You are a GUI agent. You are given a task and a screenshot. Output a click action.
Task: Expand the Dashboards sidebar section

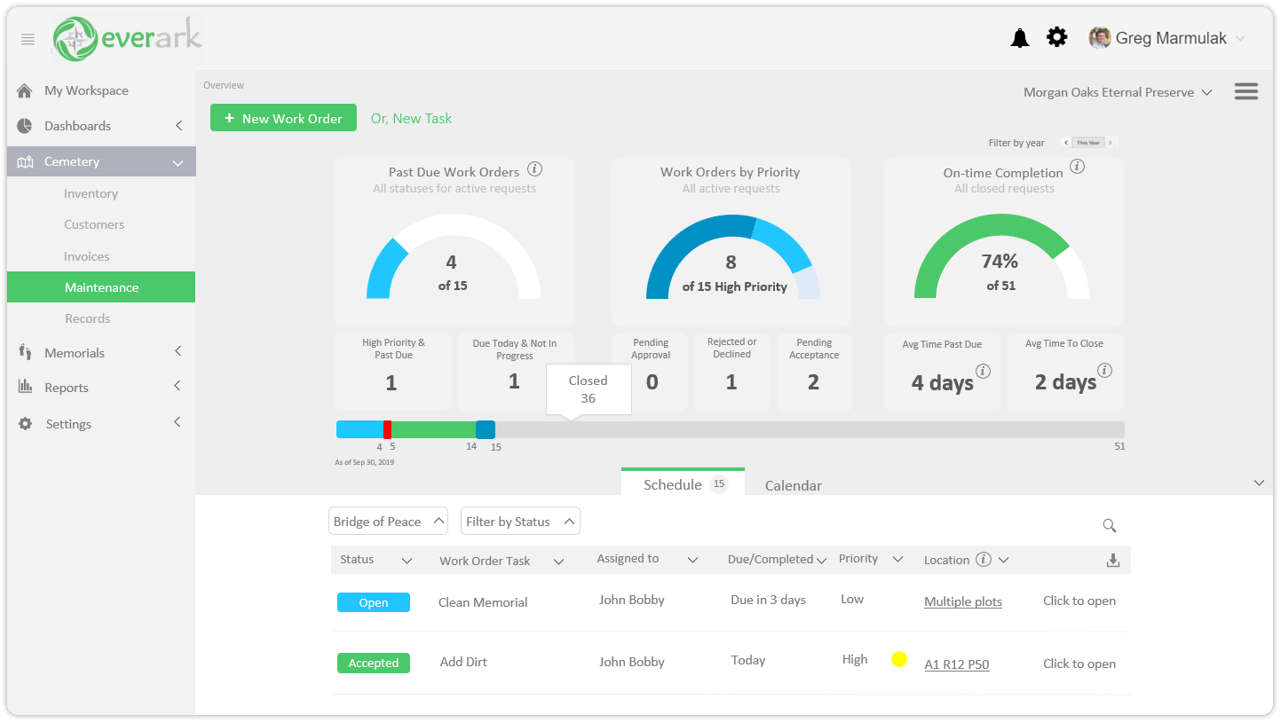click(100, 126)
